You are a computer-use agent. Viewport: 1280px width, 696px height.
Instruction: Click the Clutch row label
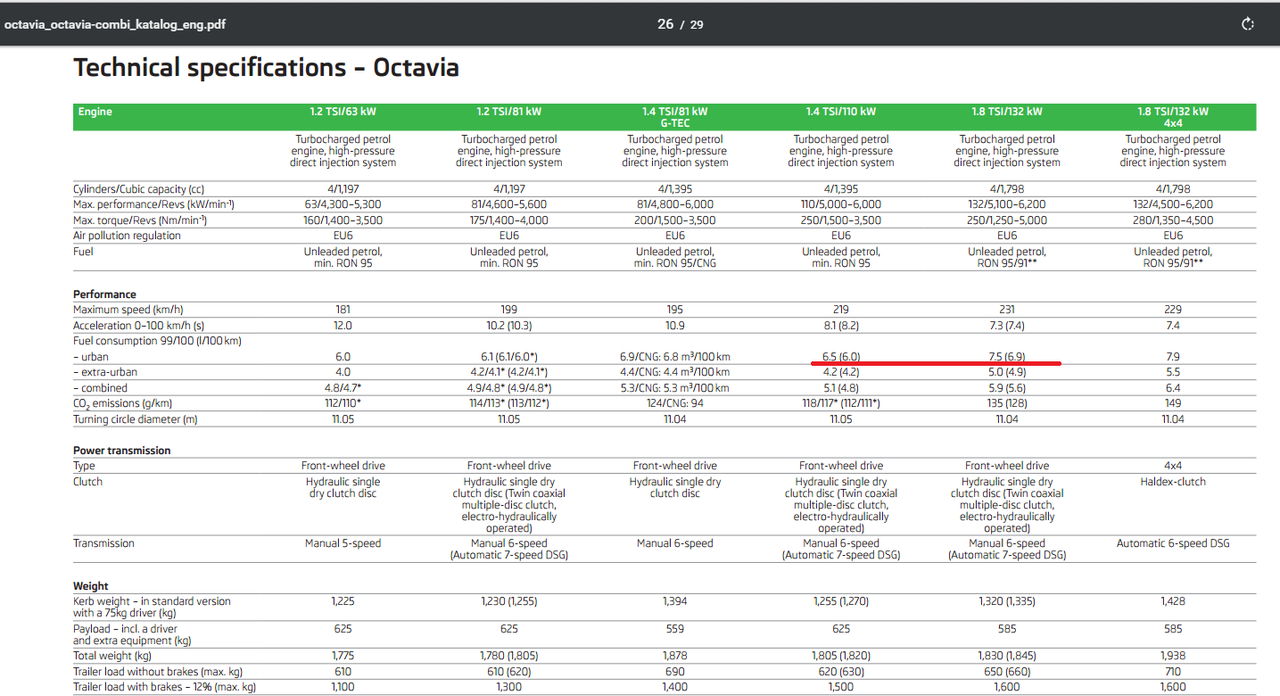click(x=88, y=482)
